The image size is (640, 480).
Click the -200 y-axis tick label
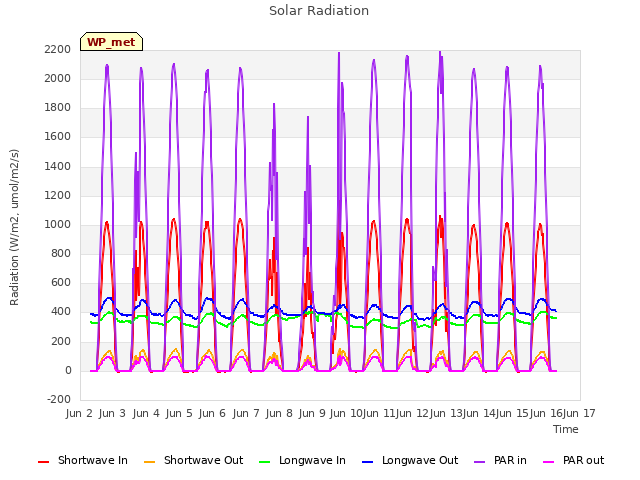[x=59, y=399]
